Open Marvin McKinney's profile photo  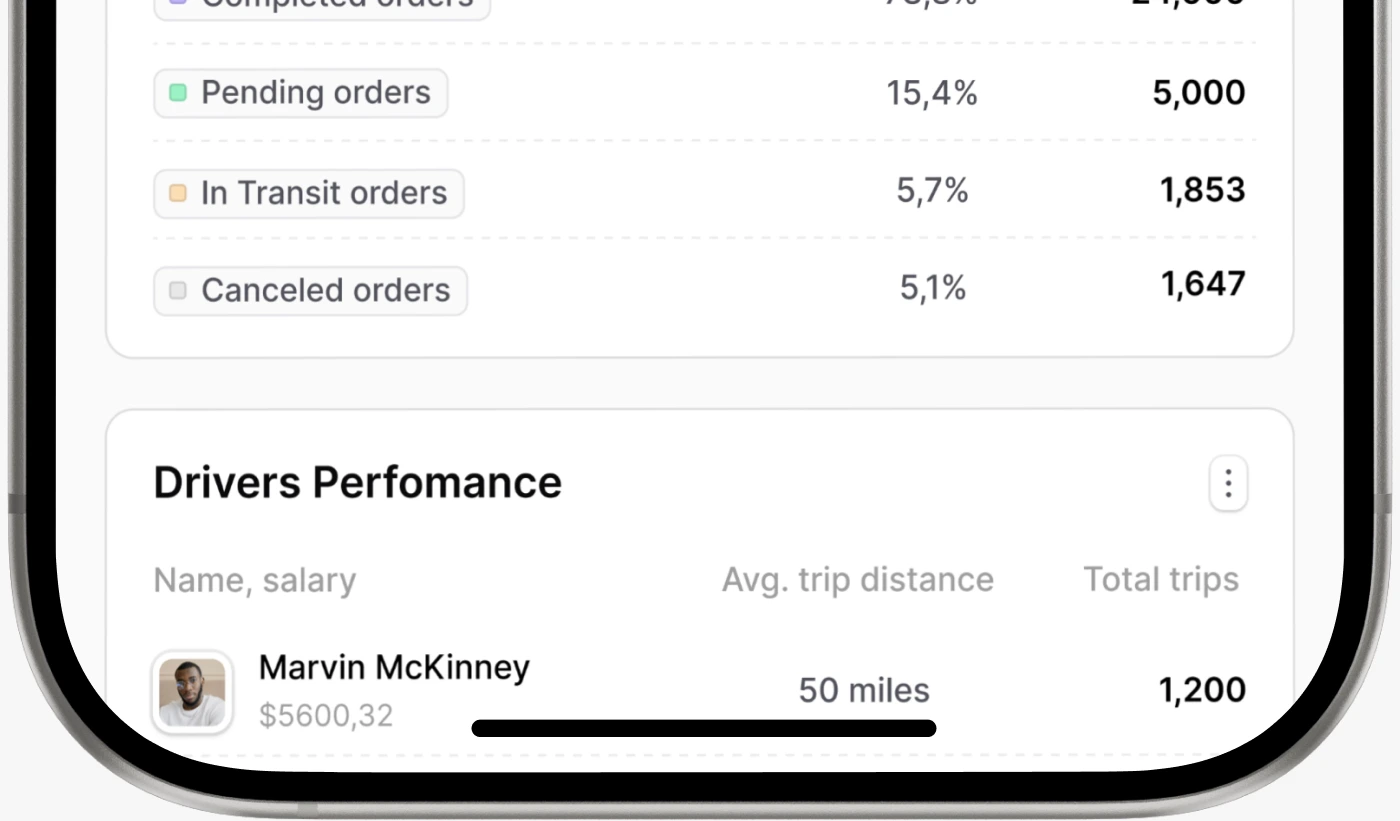pos(192,691)
